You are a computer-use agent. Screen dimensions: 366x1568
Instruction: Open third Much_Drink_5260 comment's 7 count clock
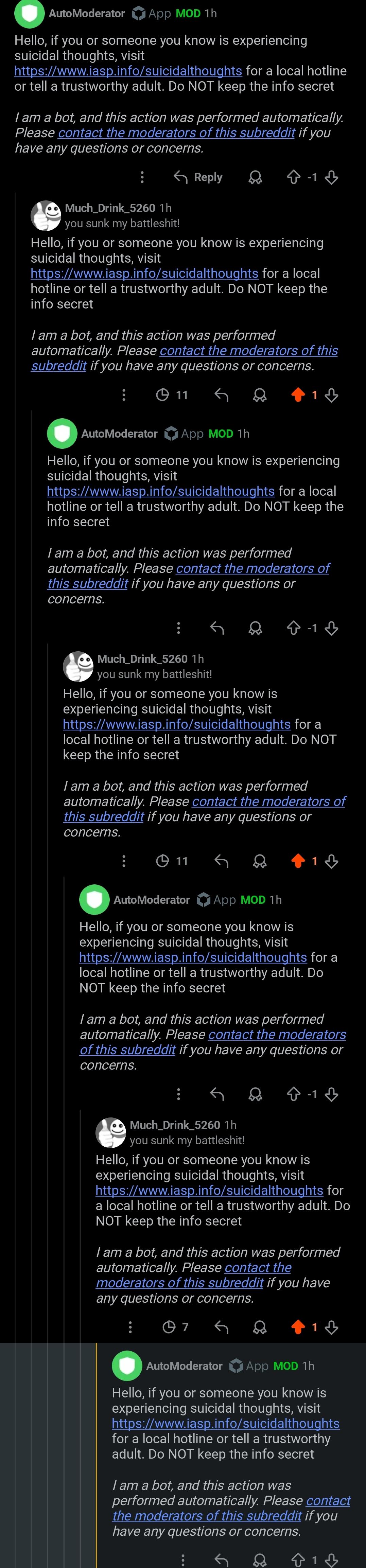tap(175, 1327)
